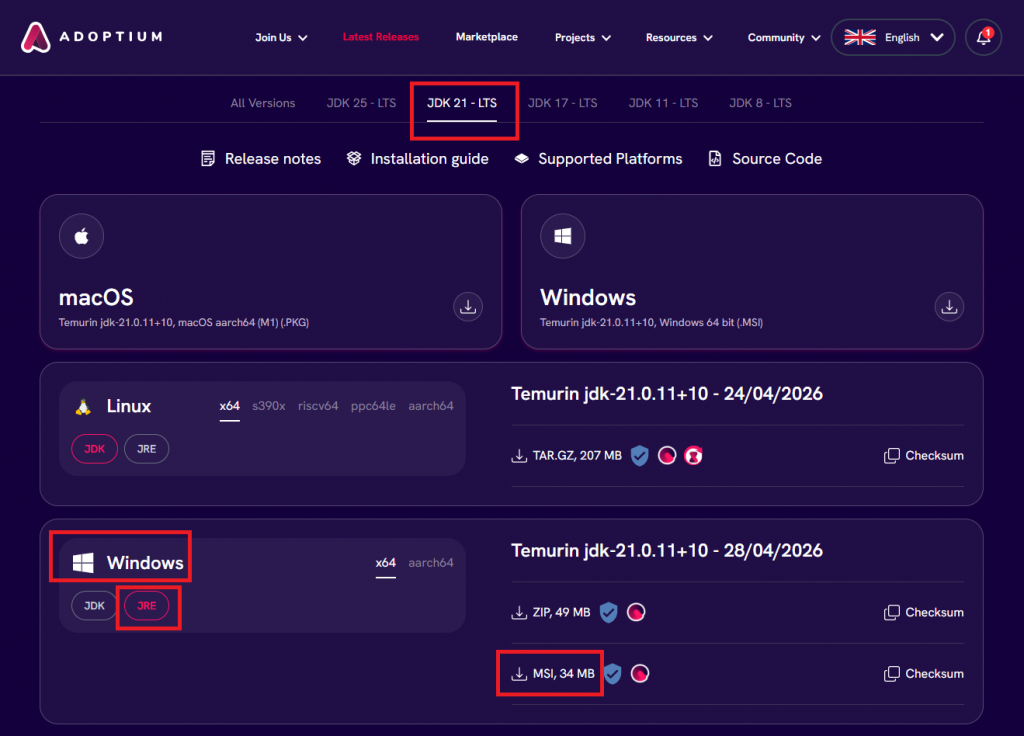The image size is (1024, 736).
Task: Click macOS Temurin jdk-21.0.11+10 aarch64 description
Action: (184, 323)
